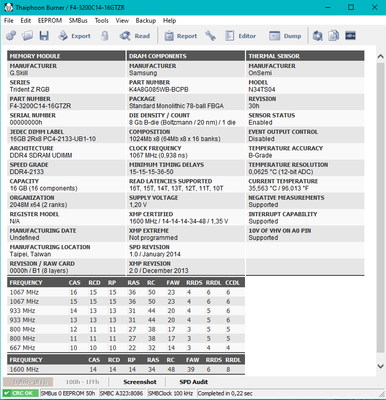Open the Report view from toolbar
Screen dimensions: 386x400
[181, 36]
